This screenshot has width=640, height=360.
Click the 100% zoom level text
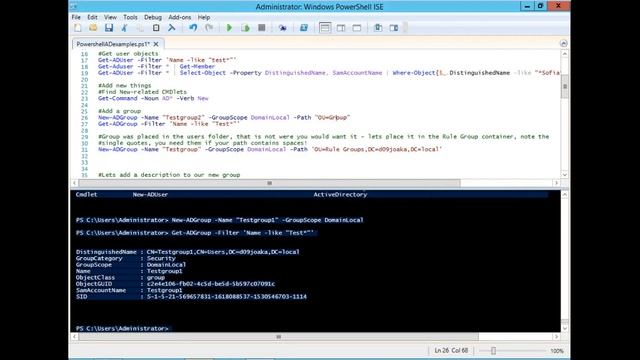click(x=557, y=351)
